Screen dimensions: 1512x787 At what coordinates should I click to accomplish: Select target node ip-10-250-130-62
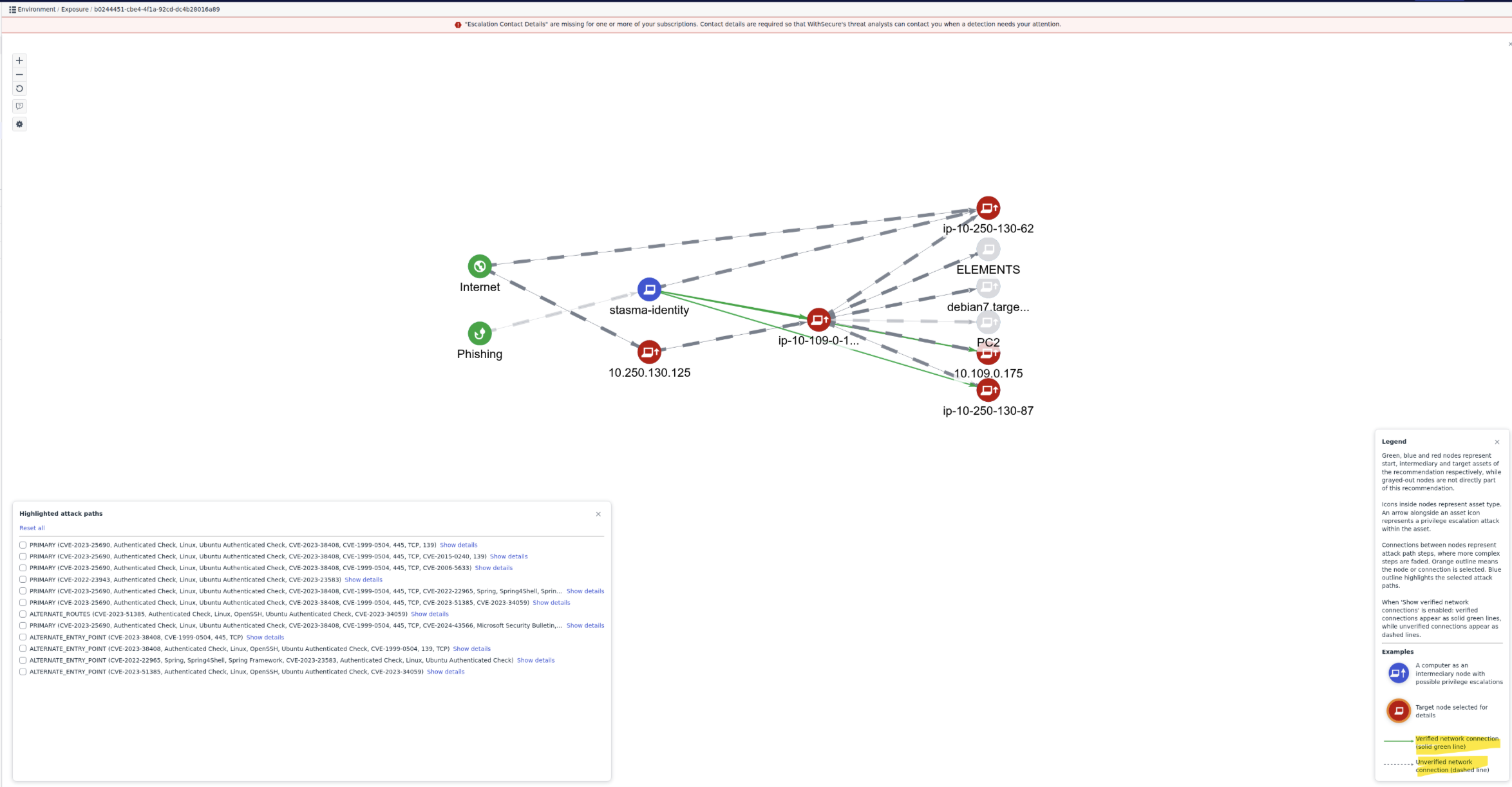click(x=988, y=208)
